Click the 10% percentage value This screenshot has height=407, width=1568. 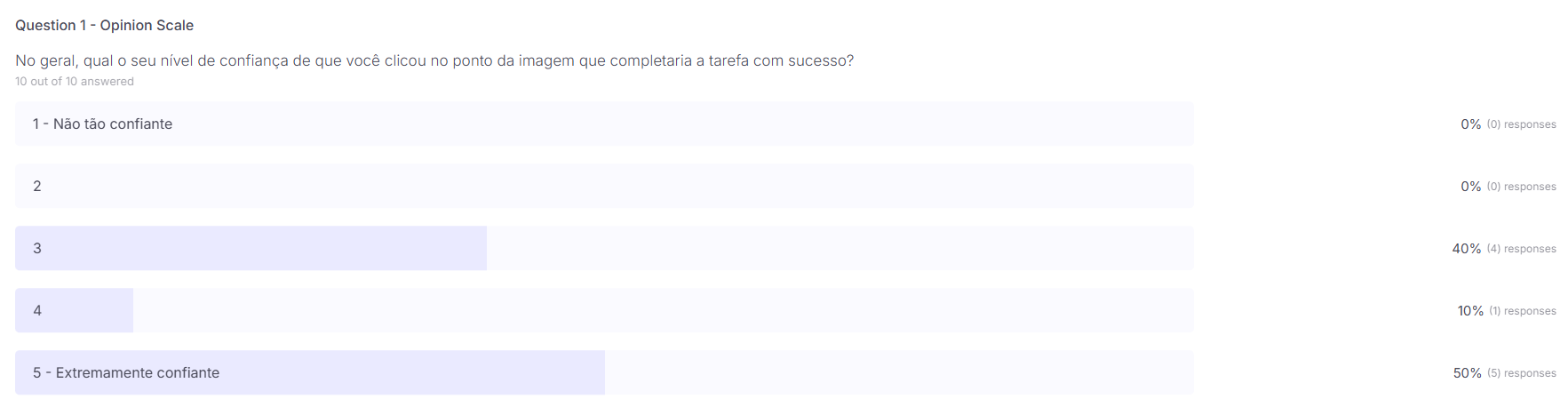coord(1470,311)
